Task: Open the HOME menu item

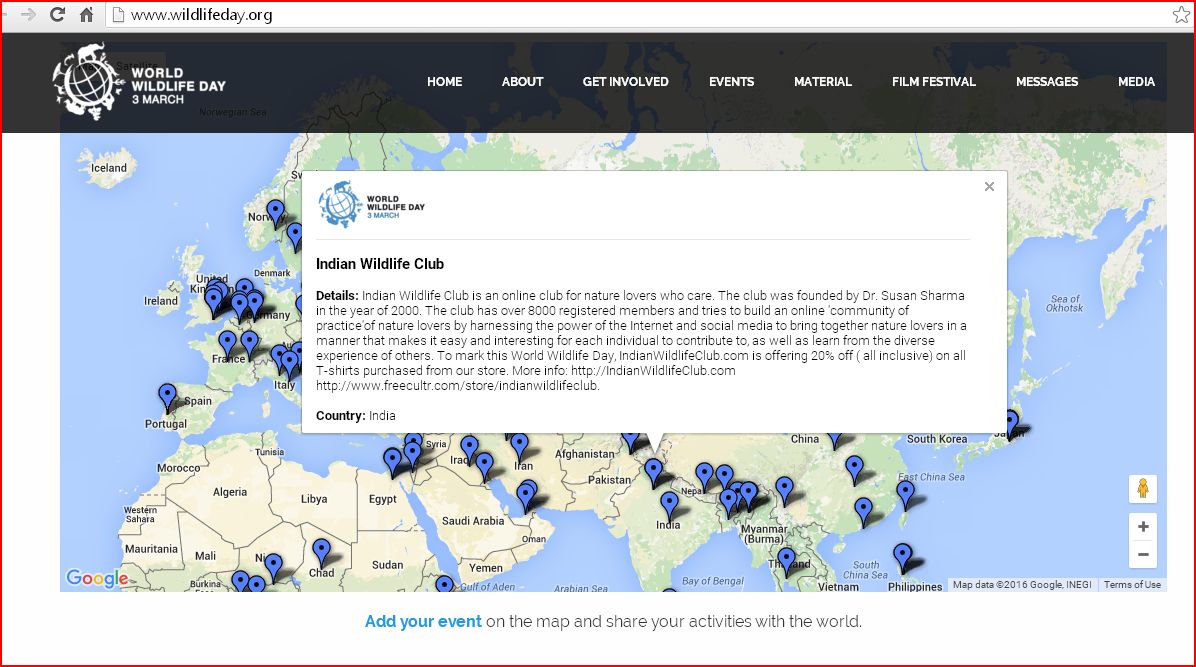Action: point(444,82)
